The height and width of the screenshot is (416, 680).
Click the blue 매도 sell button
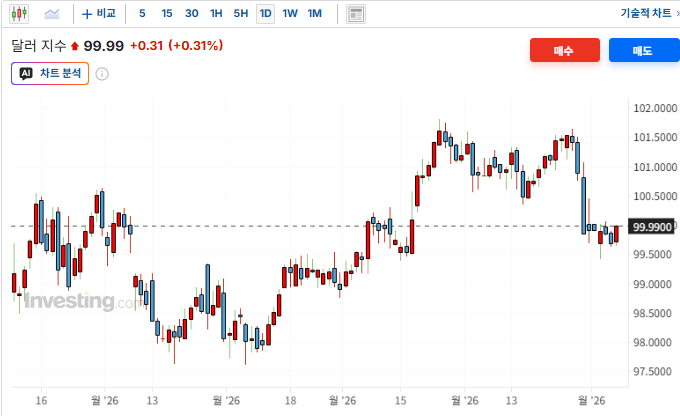[644, 50]
